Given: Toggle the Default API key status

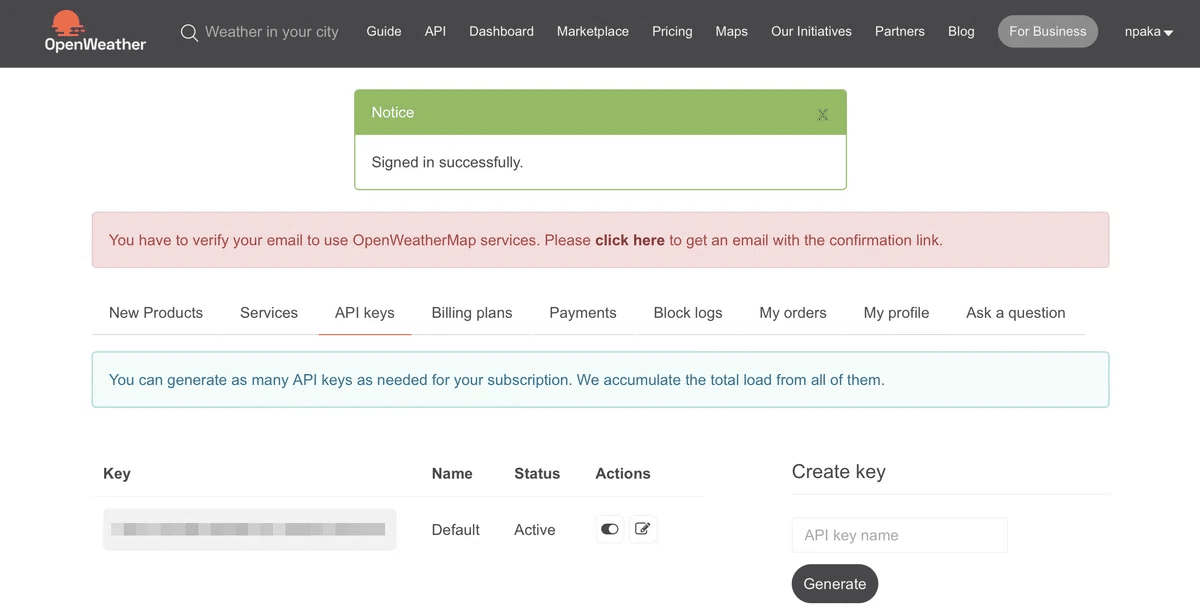Looking at the screenshot, I should coord(610,529).
